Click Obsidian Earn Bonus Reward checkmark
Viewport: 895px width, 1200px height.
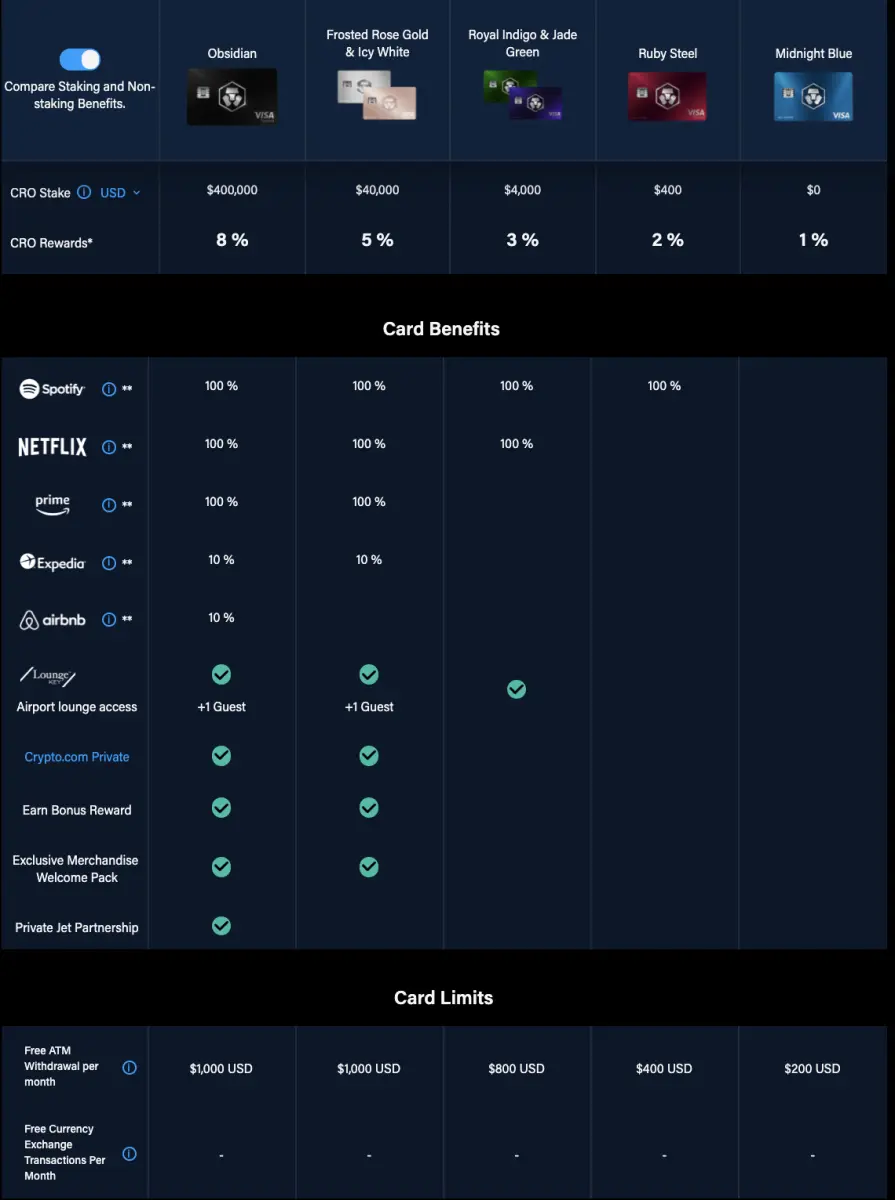click(x=222, y=807)
